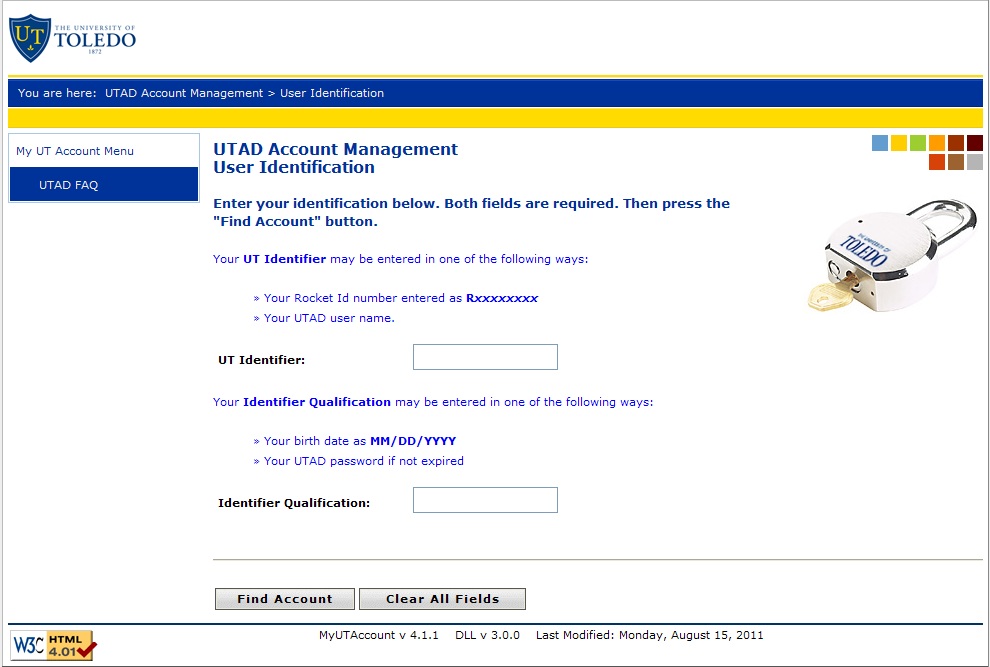Image resolution: width=990 pixels, height=667 pixels.
Task: Click the gray color square
Action: click(975, 162)
